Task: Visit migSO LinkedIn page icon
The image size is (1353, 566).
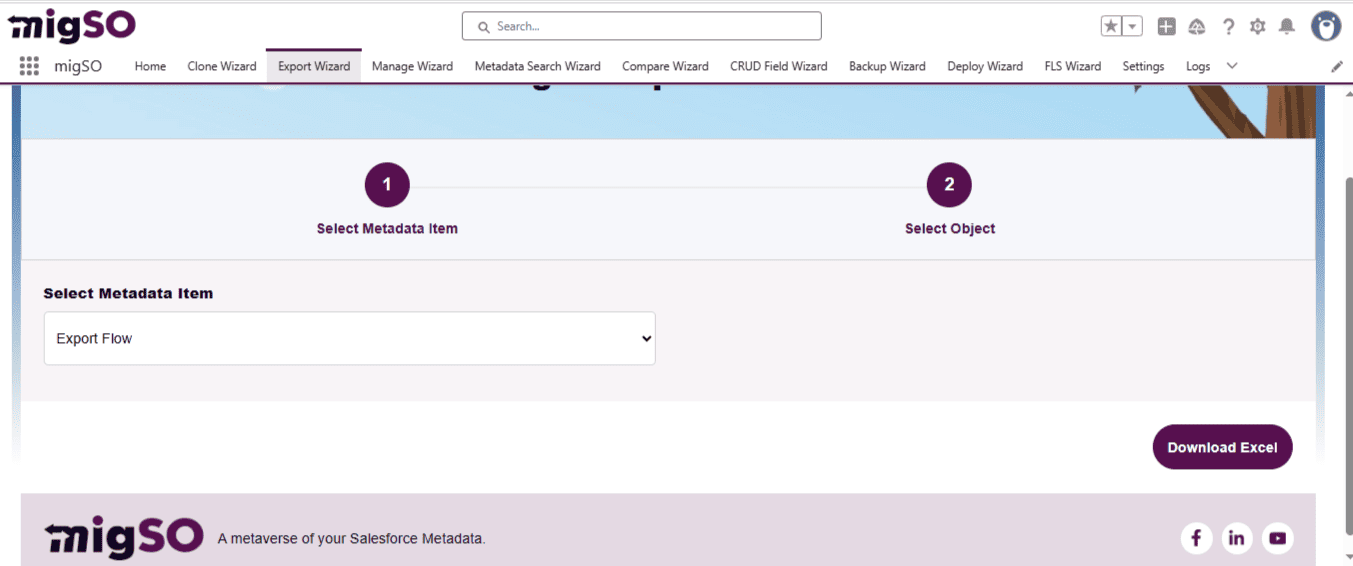Action: coord(1236,538)
